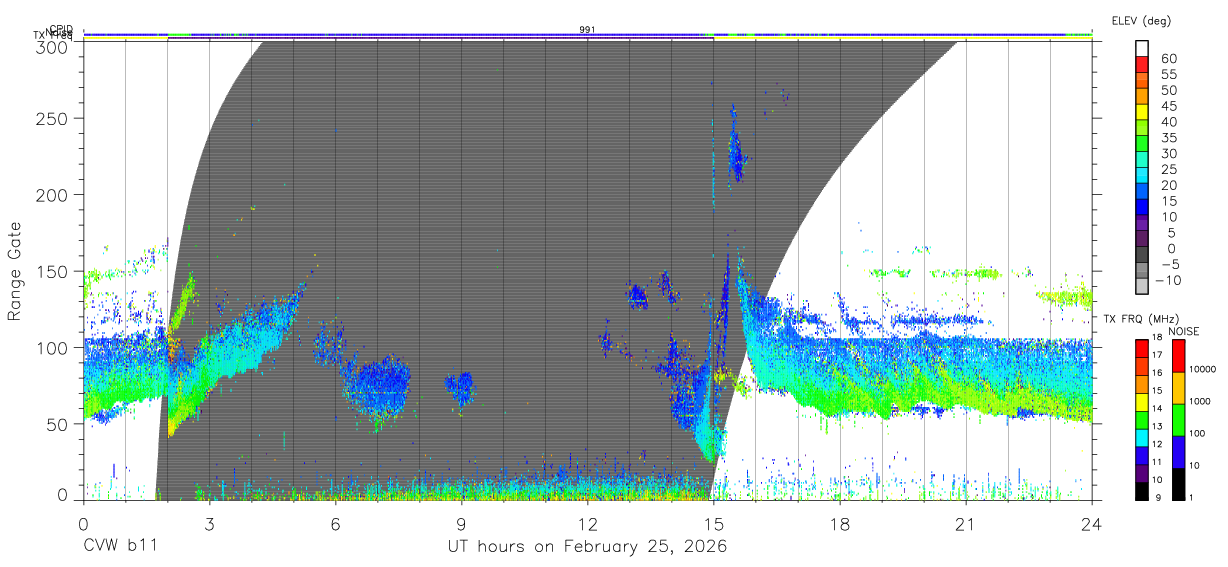The image size is (1228, 567).
Task: Click the '991' CPID value at top
Action: point(587,30)
